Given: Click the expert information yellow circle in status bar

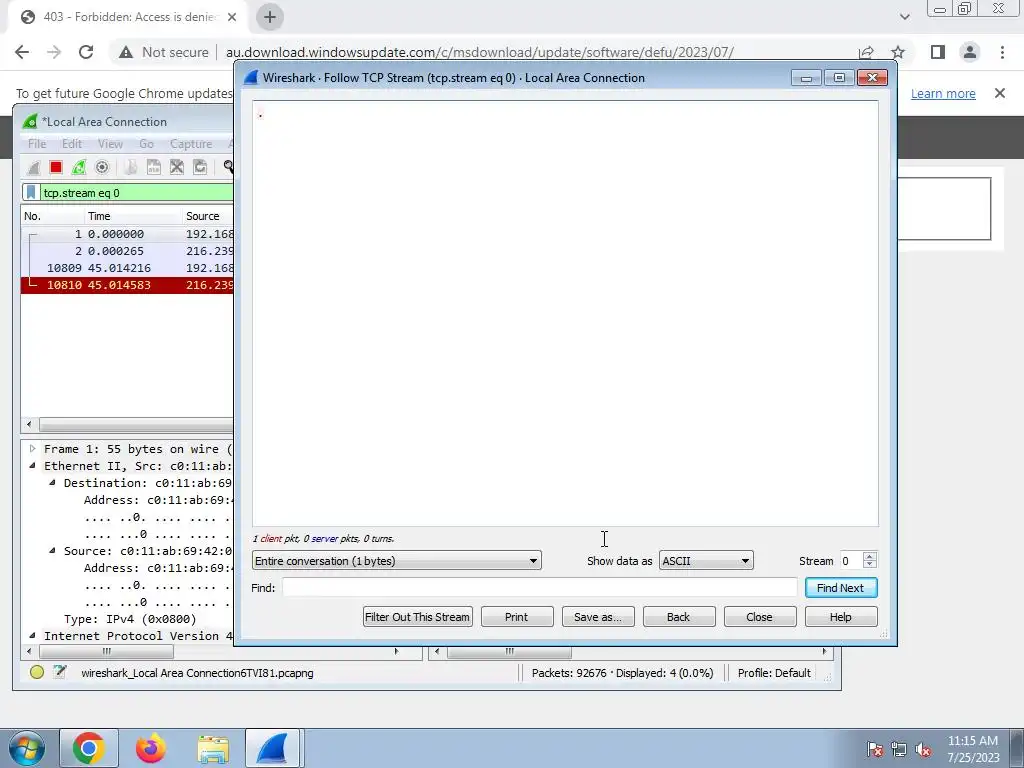Looking at the screenshot, I should pyautogui.click(x=37, y=672).
